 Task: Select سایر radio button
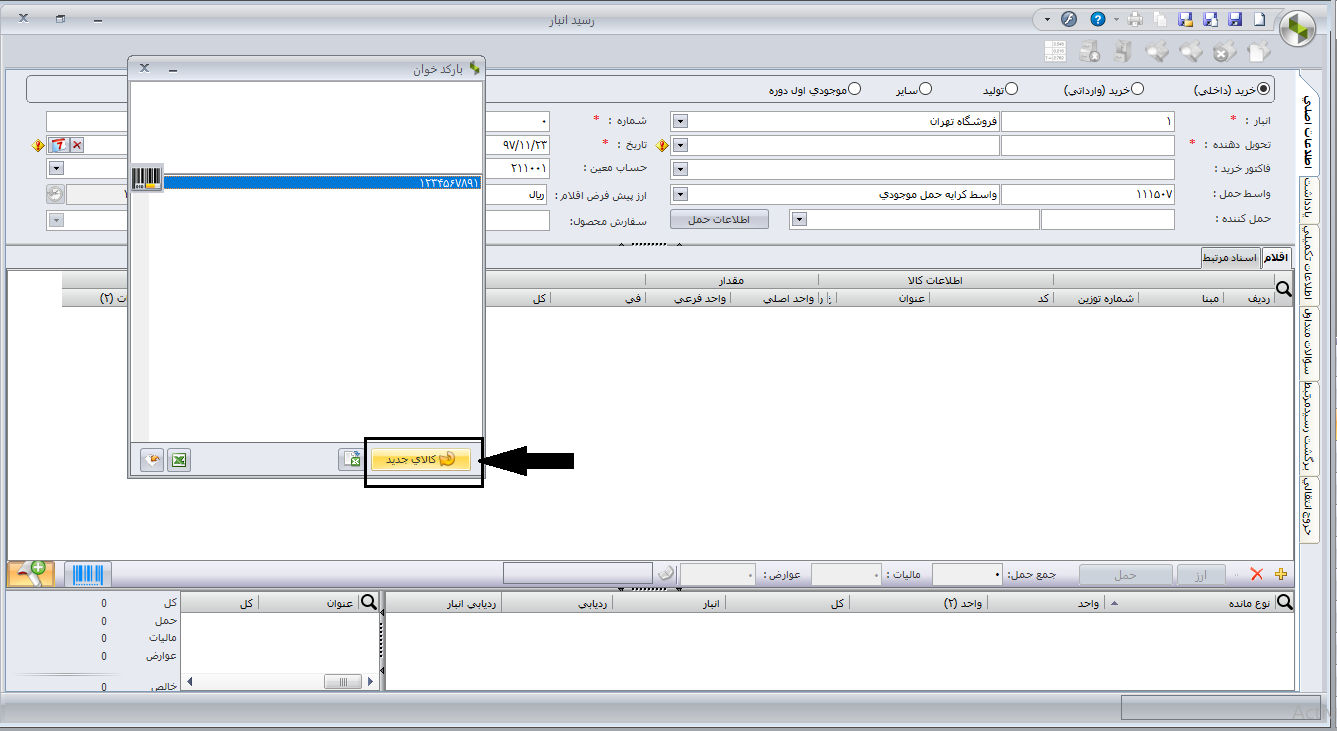point(926,89)
